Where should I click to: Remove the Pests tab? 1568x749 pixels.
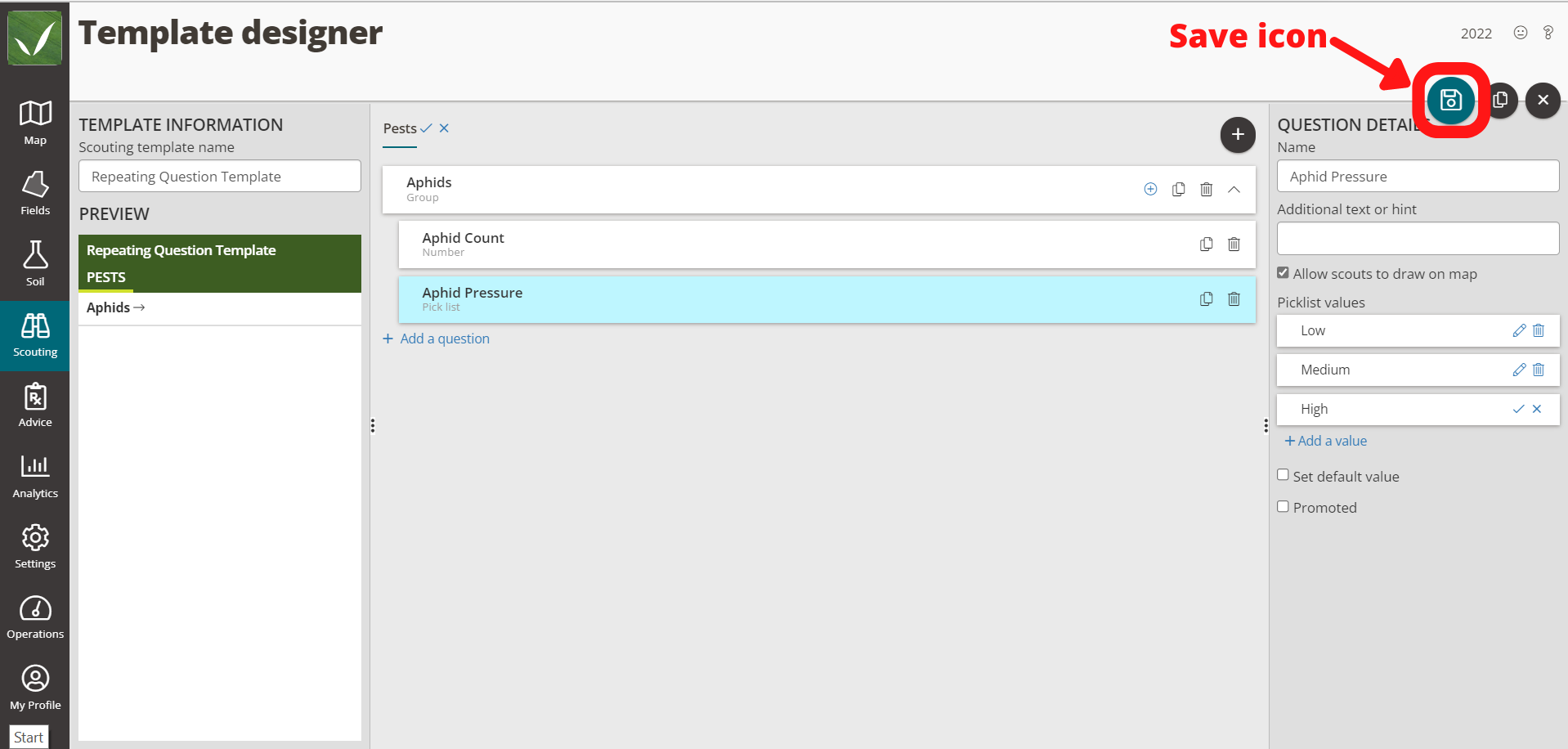[444, 128]
